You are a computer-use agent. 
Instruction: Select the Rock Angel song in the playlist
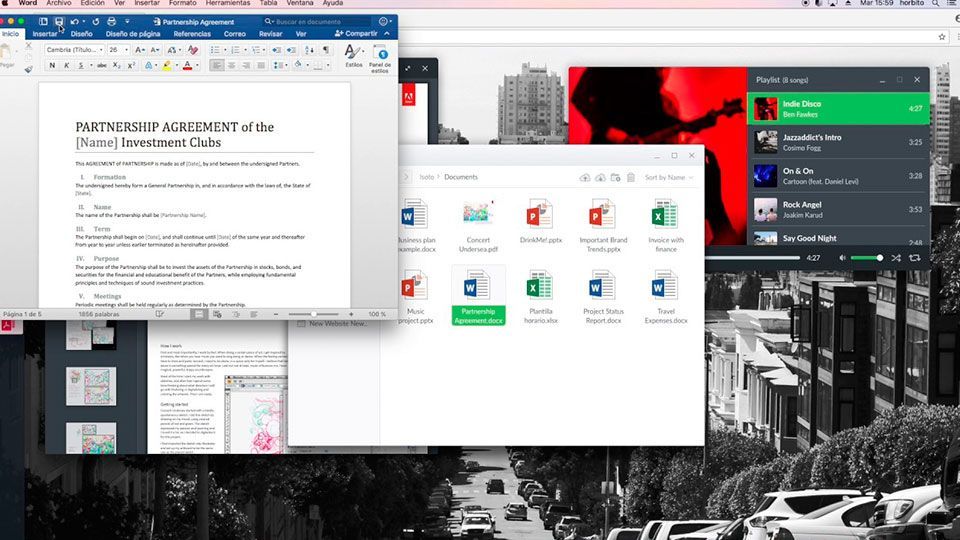point(838,209)
